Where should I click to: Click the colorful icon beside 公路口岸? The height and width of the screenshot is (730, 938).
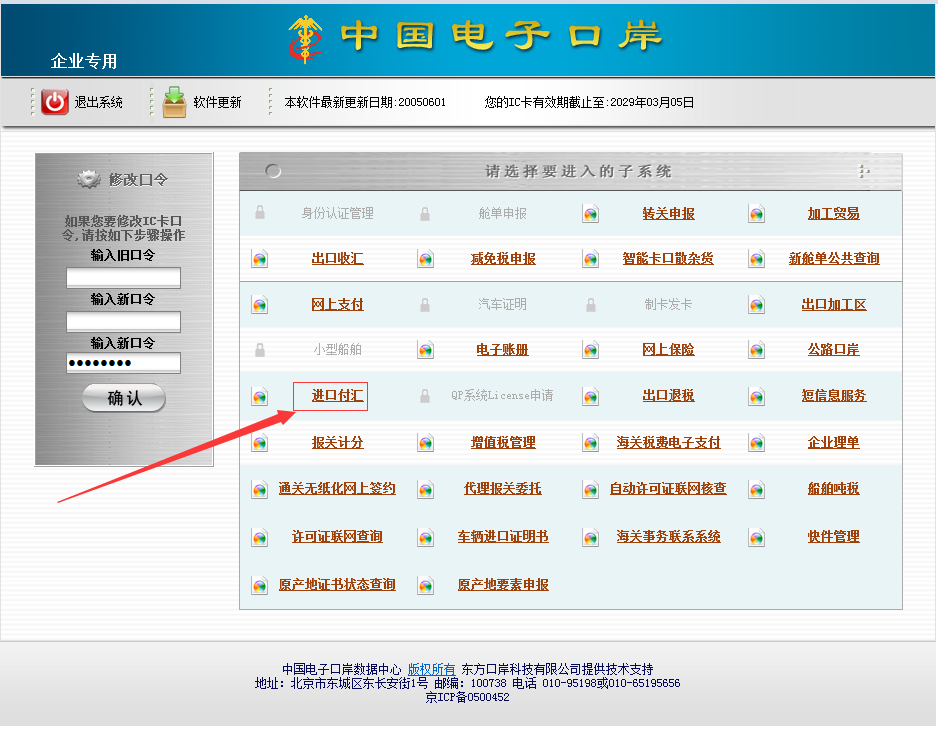[756, 350]
